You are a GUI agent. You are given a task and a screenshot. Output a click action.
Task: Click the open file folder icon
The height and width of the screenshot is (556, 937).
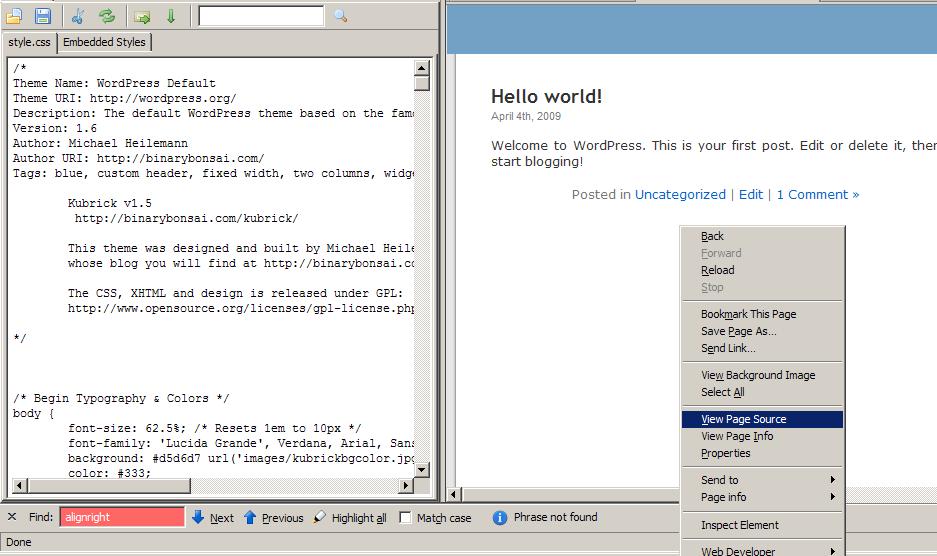point(14,16)
